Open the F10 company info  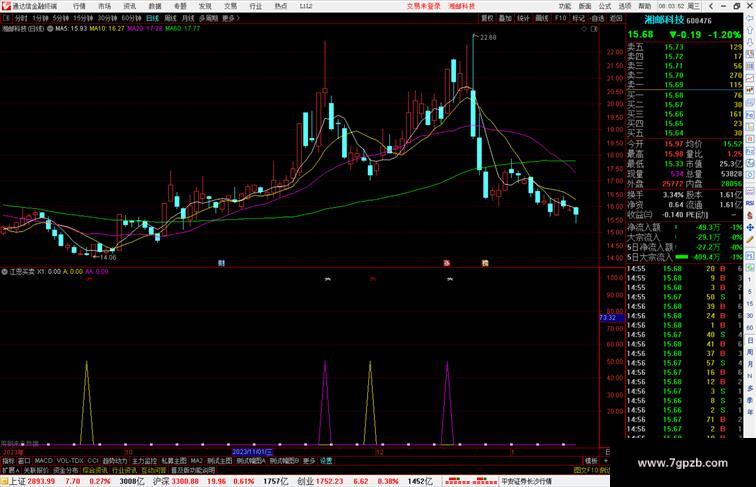[x=560, y=18]
